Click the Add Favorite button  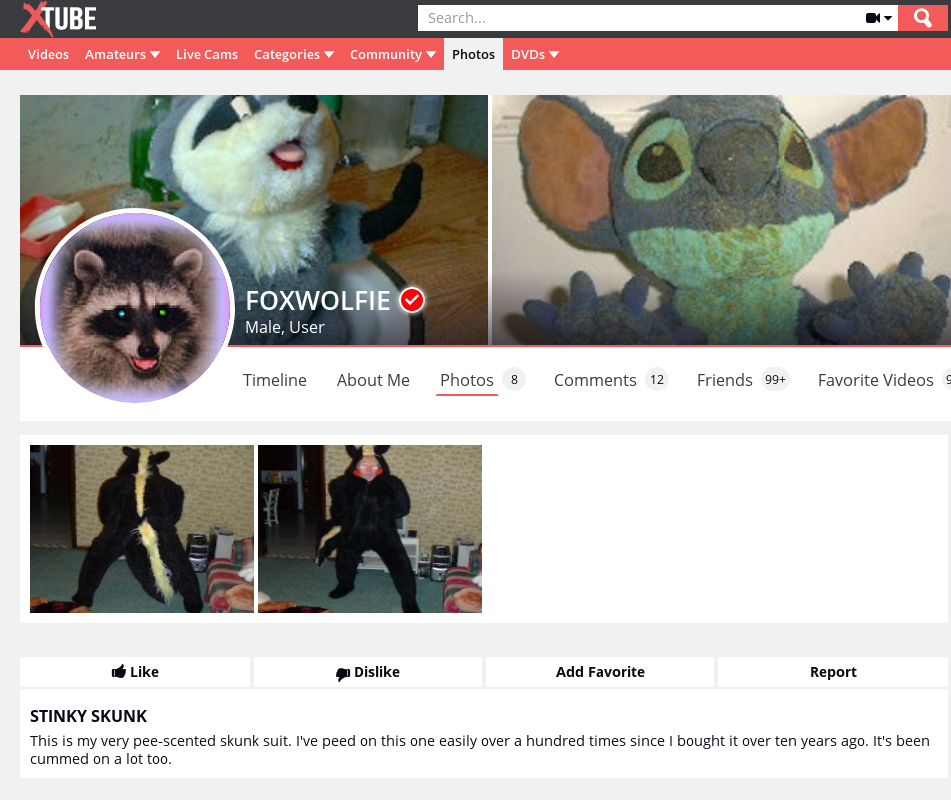600,672
